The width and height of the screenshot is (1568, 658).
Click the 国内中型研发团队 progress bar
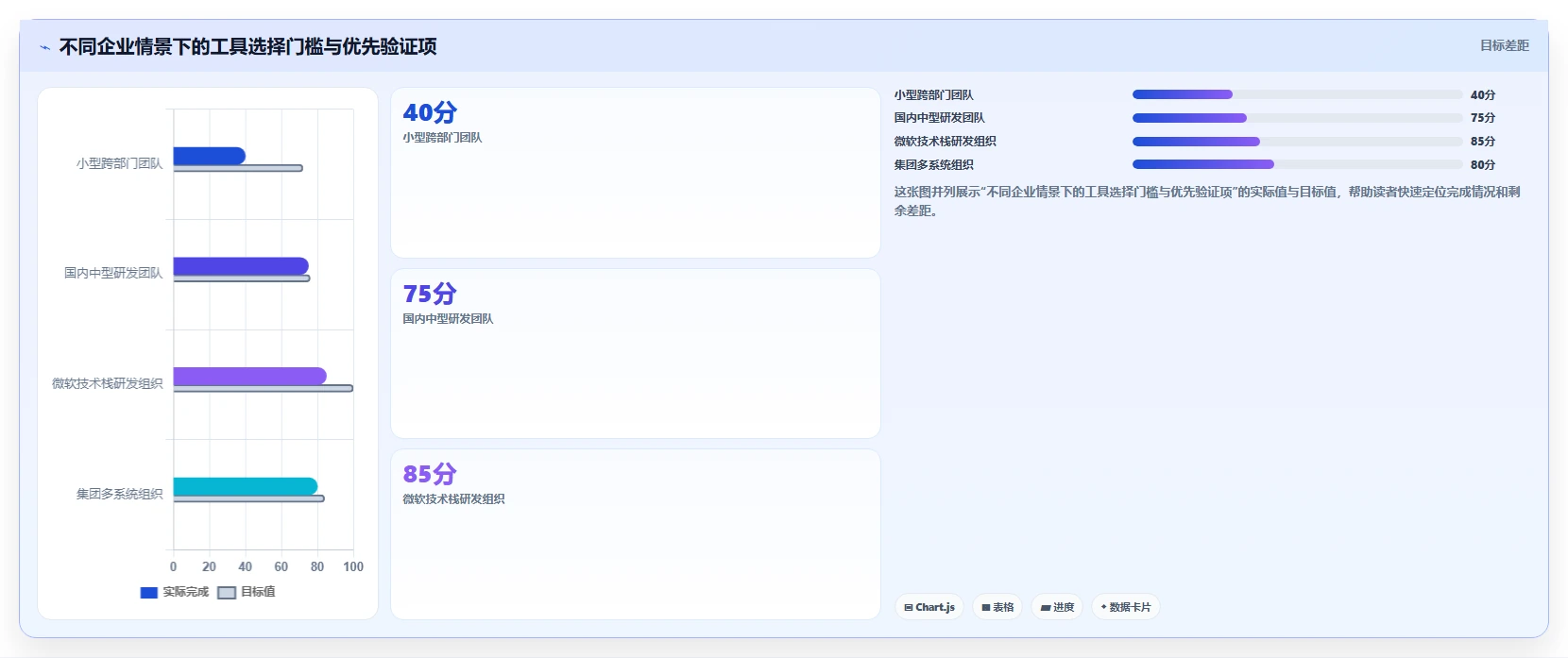coord(1297,118)
